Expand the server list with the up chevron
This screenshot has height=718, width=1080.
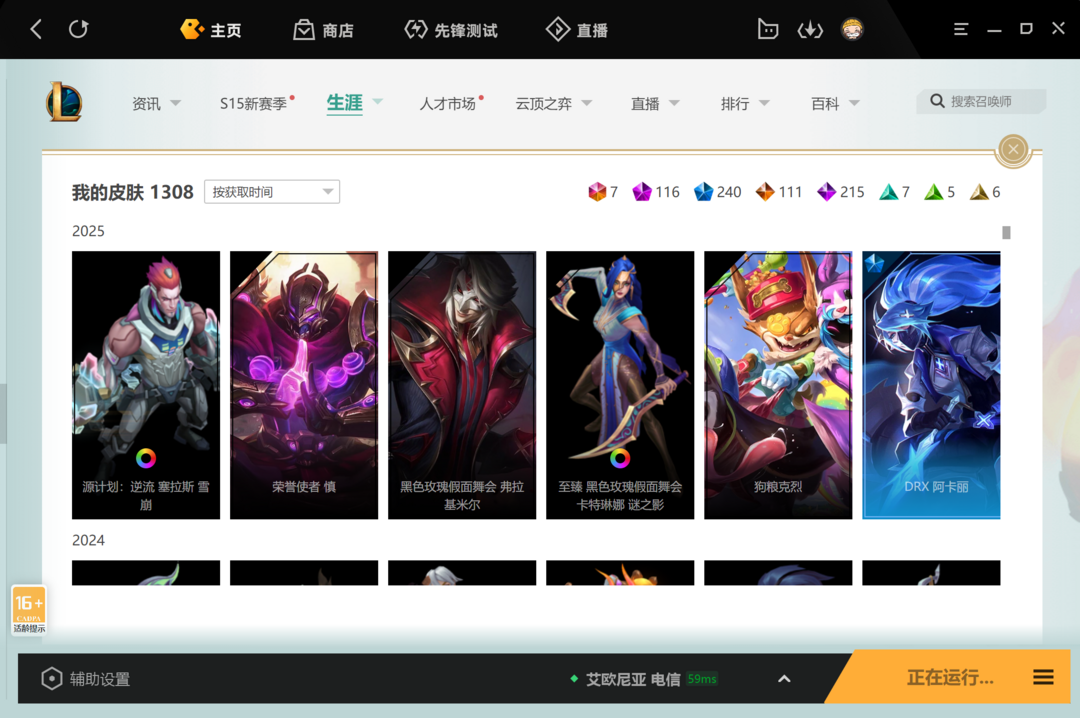click(x=784, y=679)
